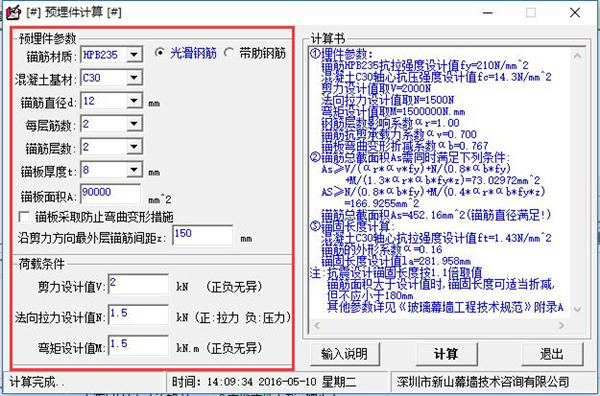Click 输入说明 button
Image resolution: width=600 pixels, height=396 pixels.
[x=345, y=354]
